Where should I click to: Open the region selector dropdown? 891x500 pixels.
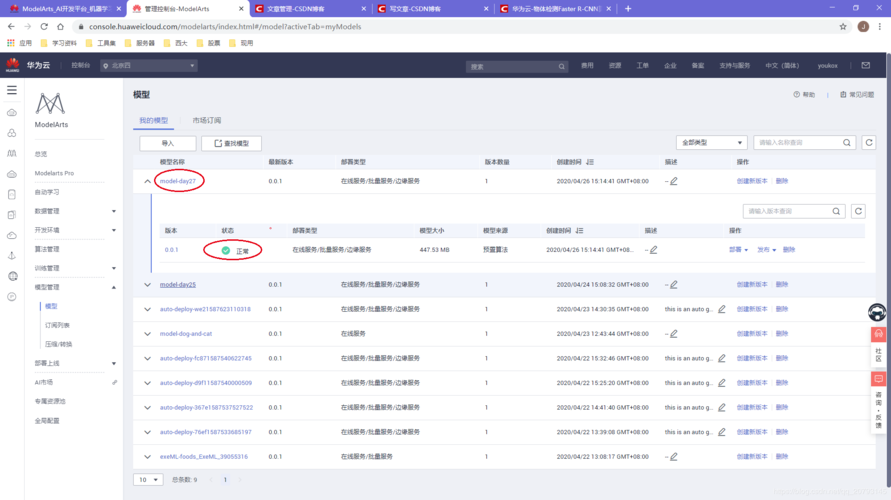[149, 66]
